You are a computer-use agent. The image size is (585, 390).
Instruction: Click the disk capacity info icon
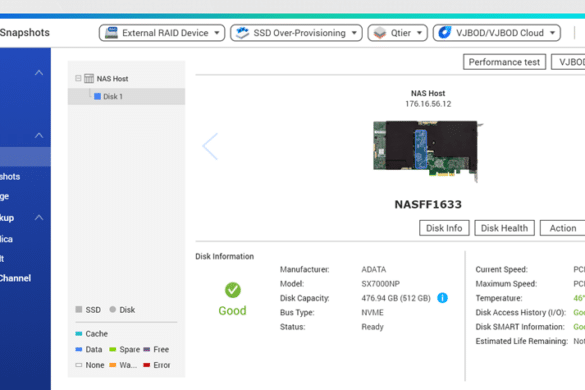click(442, 298)
